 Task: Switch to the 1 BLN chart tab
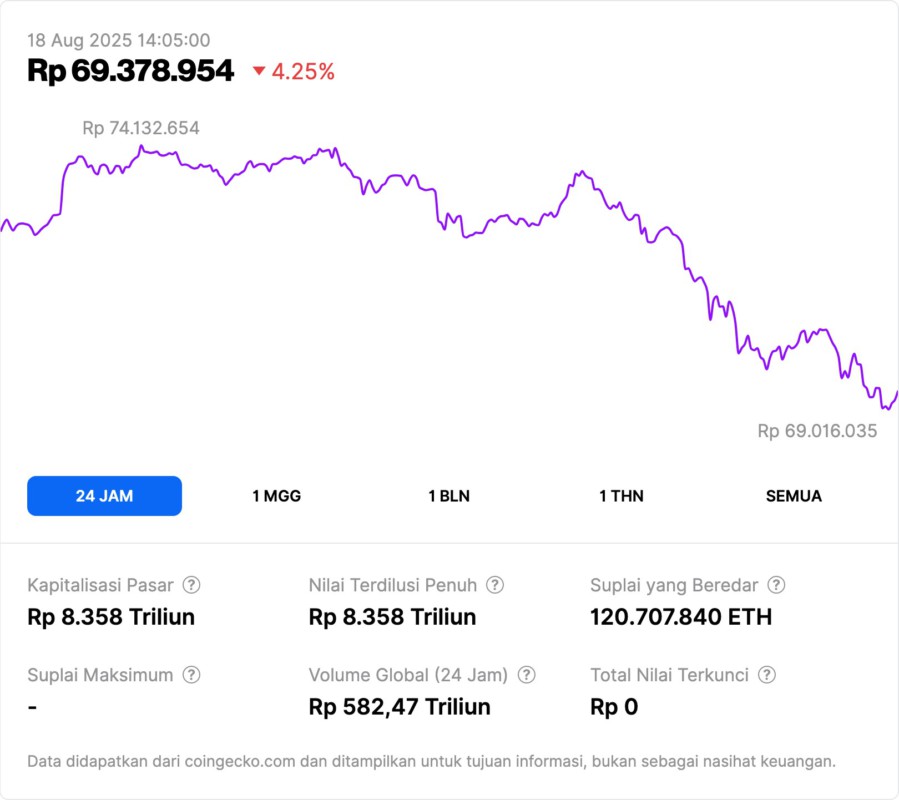(x=449, y=496)
